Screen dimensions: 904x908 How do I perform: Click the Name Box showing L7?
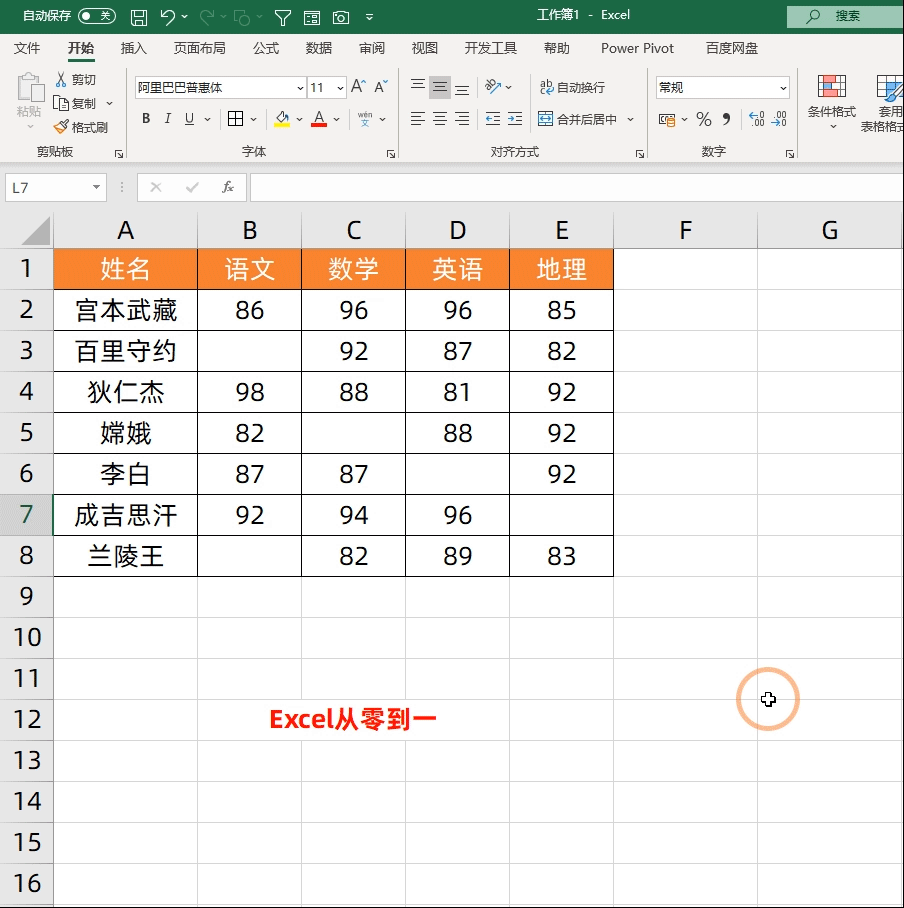click(56, 188)
